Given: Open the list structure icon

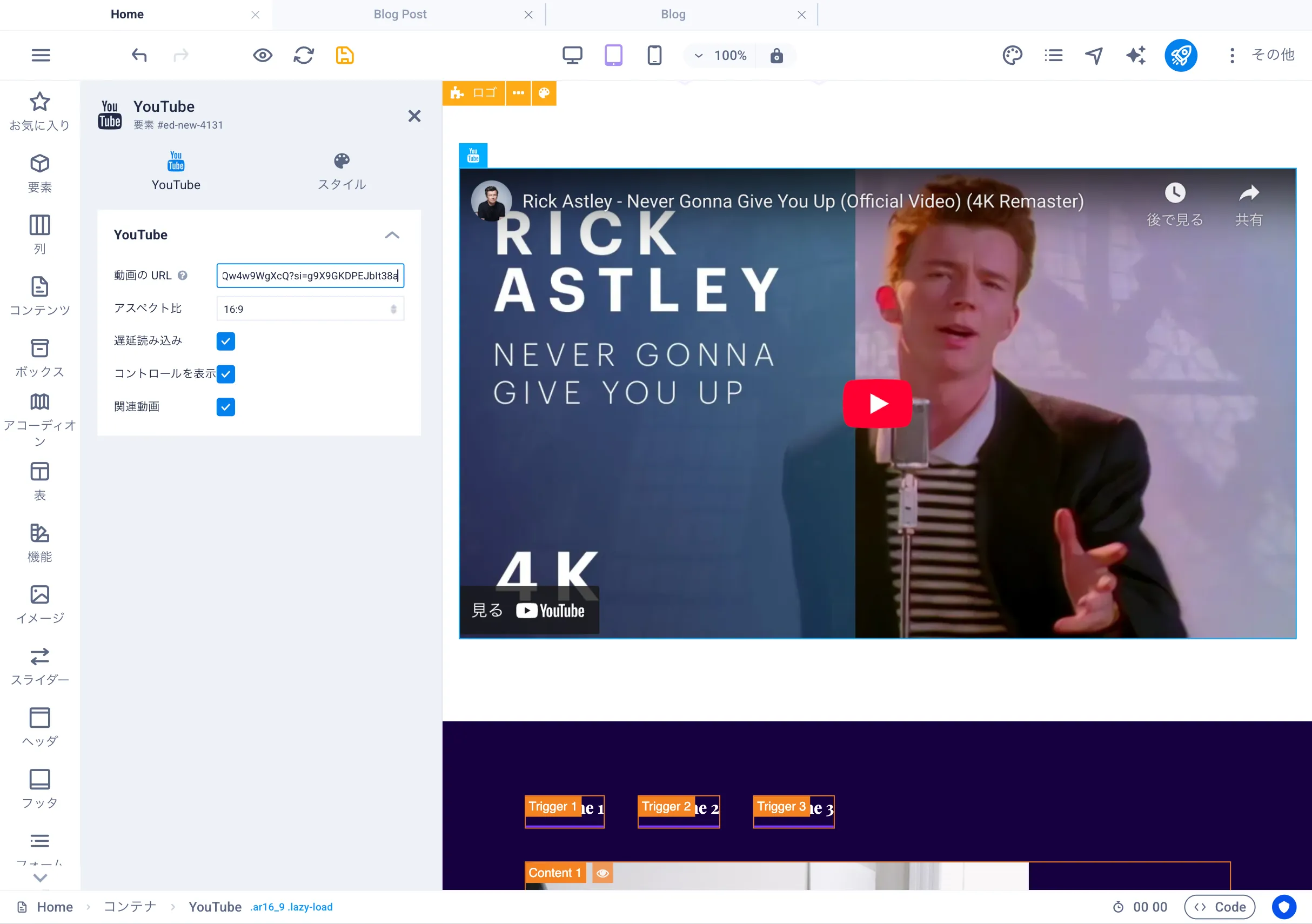Looking at the screenshot, I should 1053,56.
